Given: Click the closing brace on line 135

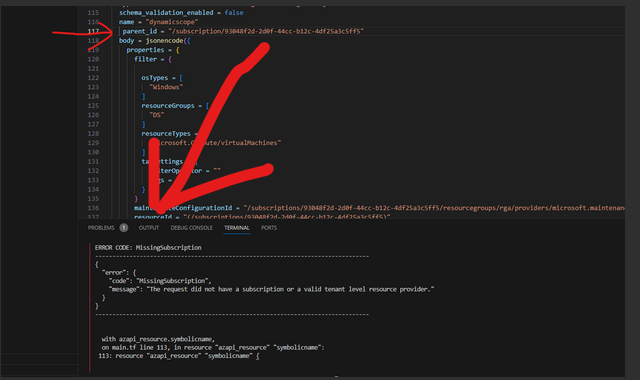Looking at the screenshot, I should tap(136, 199).
